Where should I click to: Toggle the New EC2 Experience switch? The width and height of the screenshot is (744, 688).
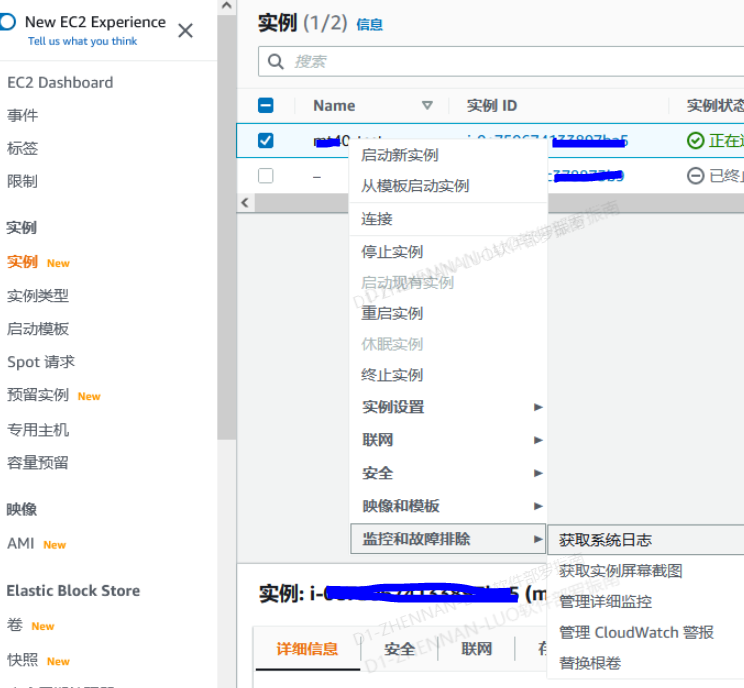click(7, 22)
